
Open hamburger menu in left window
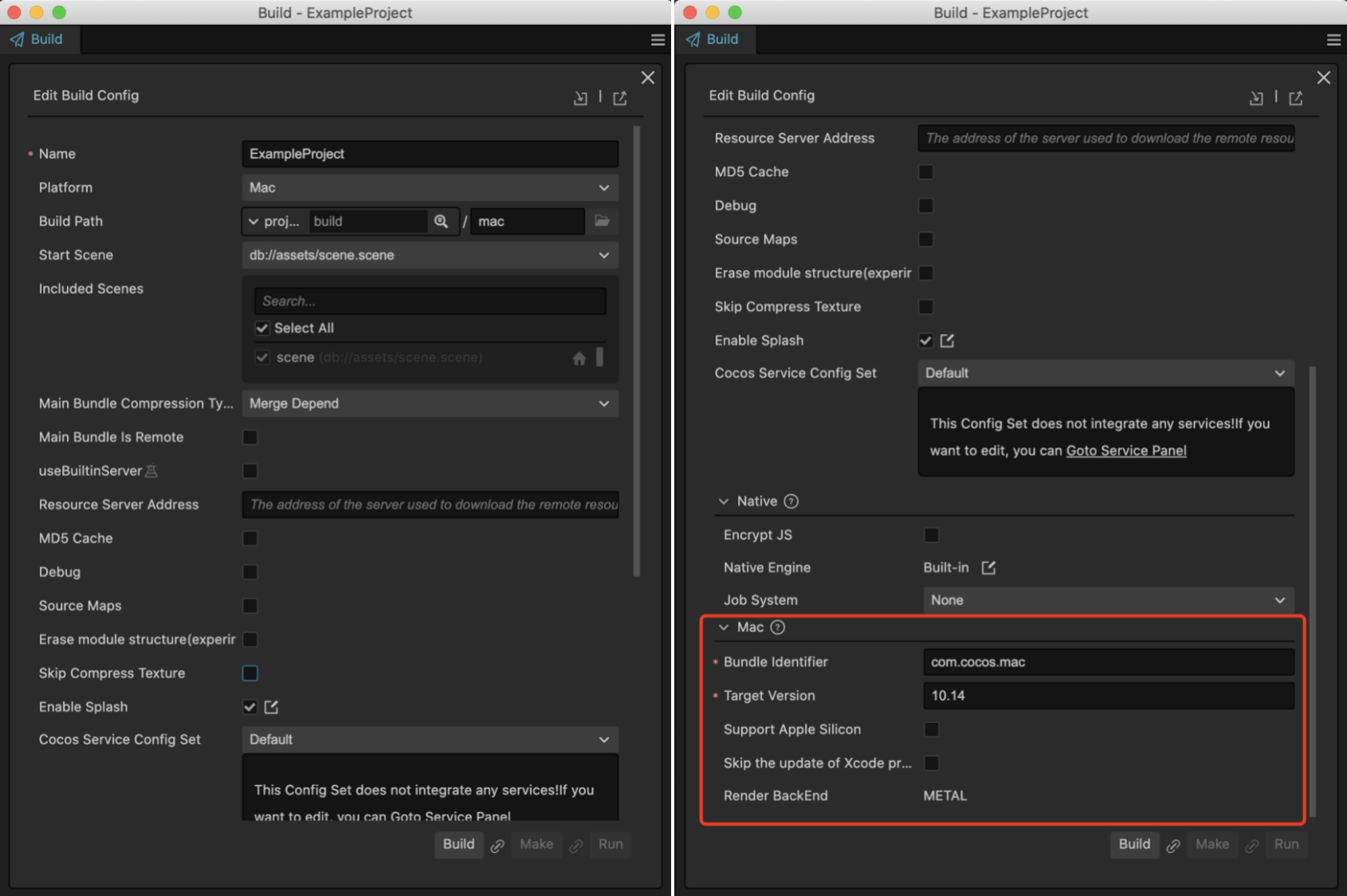[658, 40]
